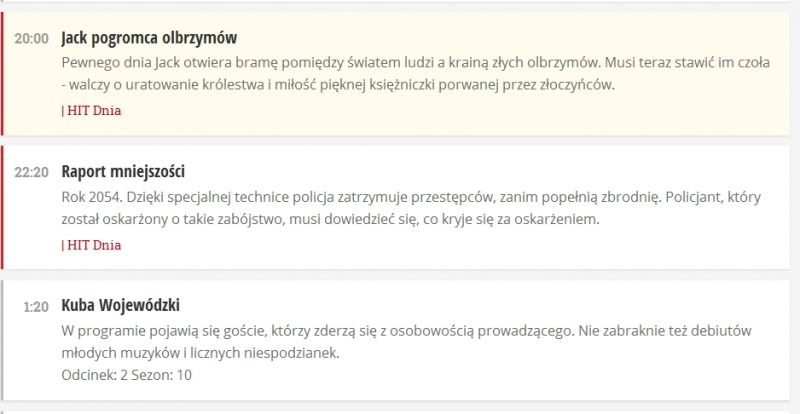Open the Raport mniejszości program title
Viewport: 800px width, 414px height.
coord(123,172)
